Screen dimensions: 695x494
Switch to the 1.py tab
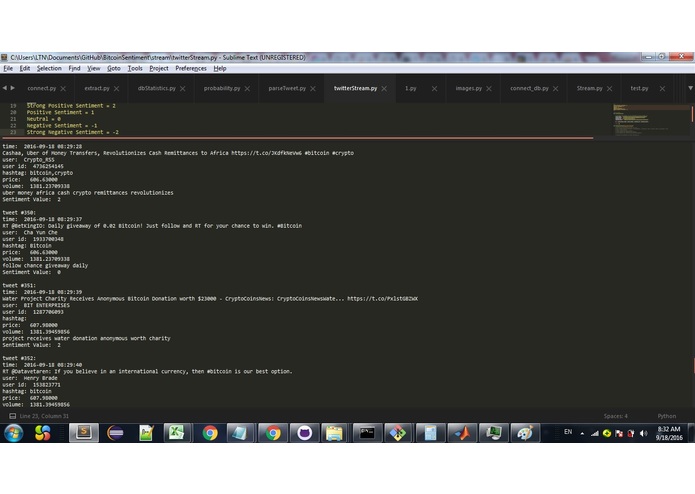(x=410, y=88)
